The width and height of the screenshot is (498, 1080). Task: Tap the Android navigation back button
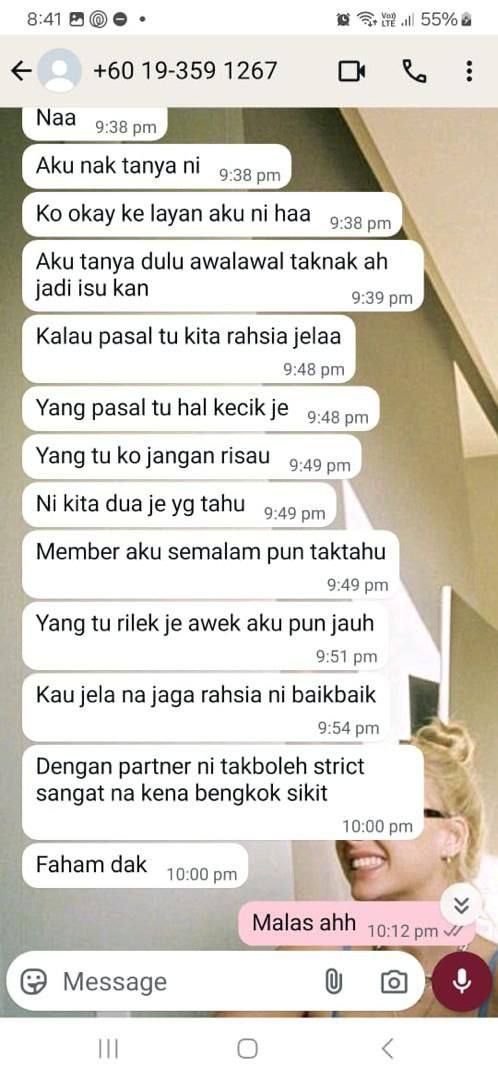[x=388, y=1048]
